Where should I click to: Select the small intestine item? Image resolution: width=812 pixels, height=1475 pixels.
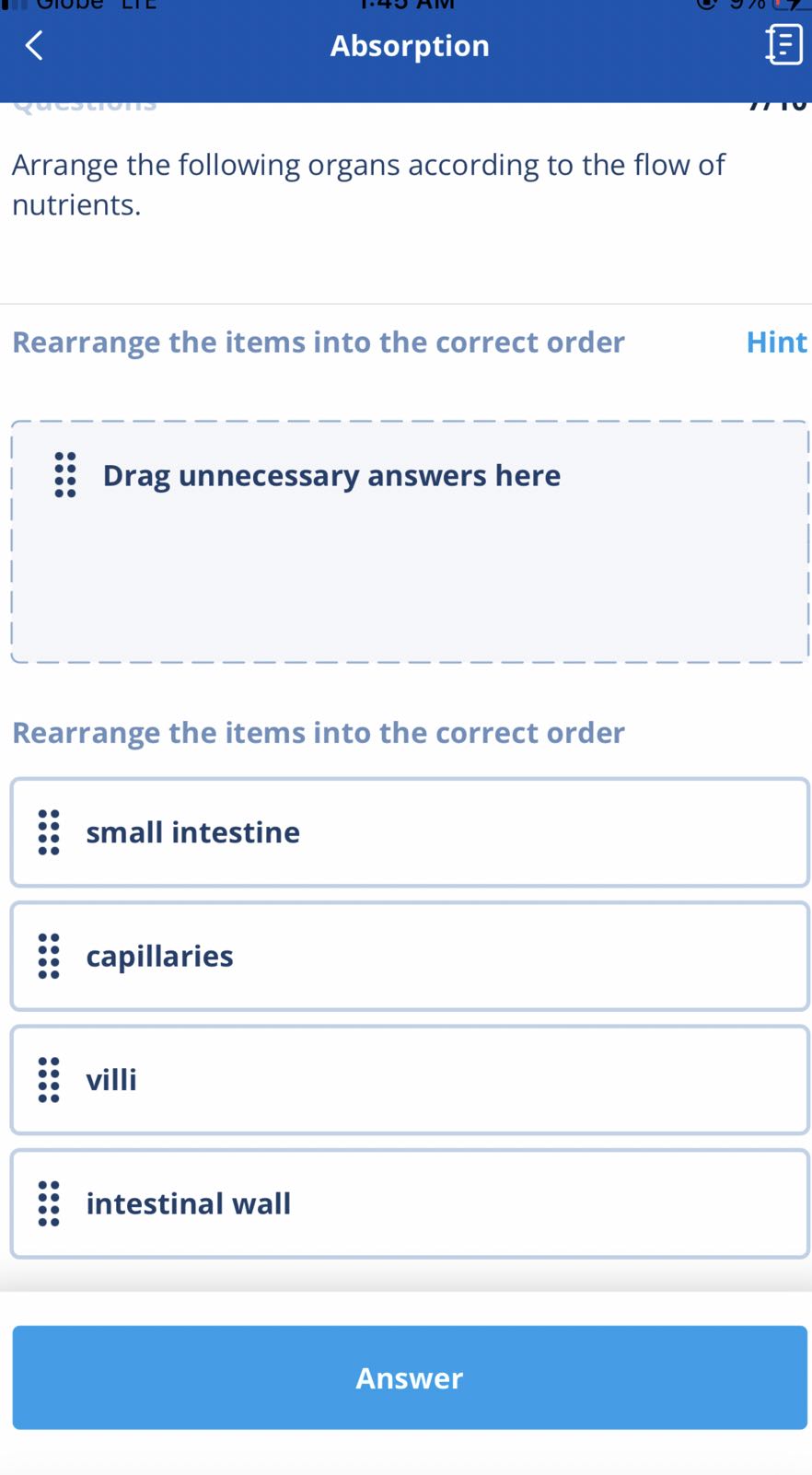[410, 832]
